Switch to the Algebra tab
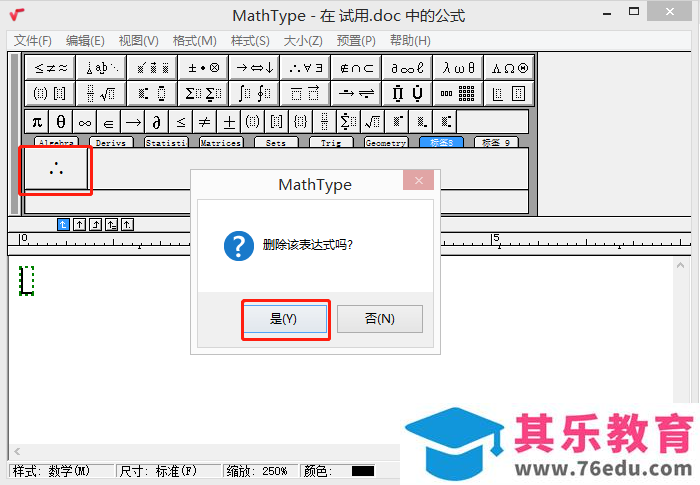This screenshot has height=485, width=700. (56, 142)
